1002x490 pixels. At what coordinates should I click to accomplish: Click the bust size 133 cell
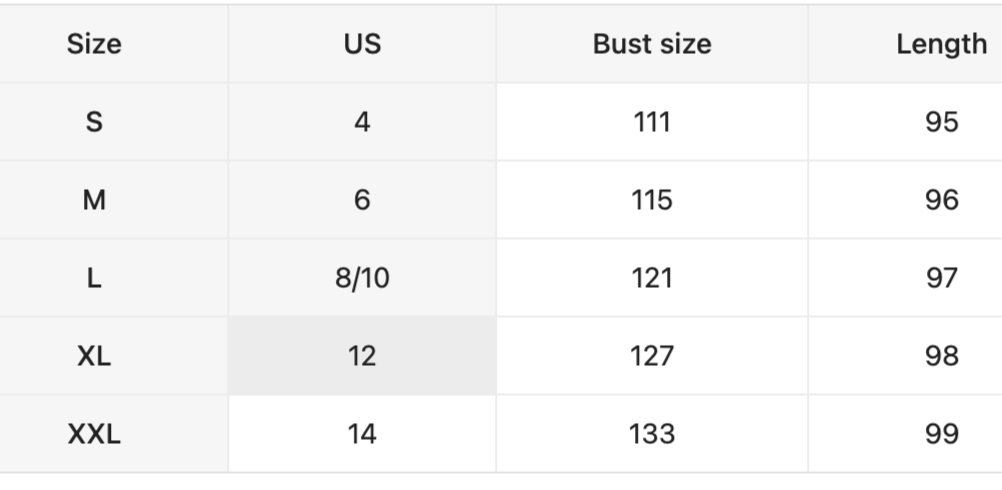point(652,434)
